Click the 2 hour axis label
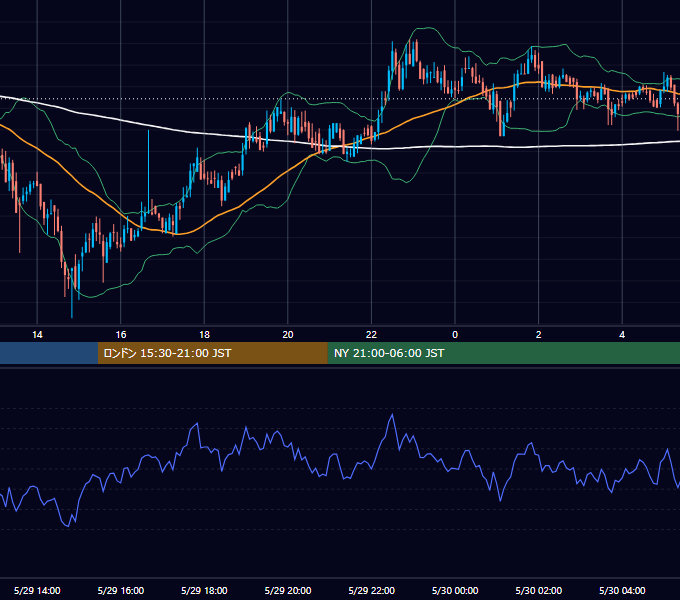680x600 pixels. [x=539, y=335]
